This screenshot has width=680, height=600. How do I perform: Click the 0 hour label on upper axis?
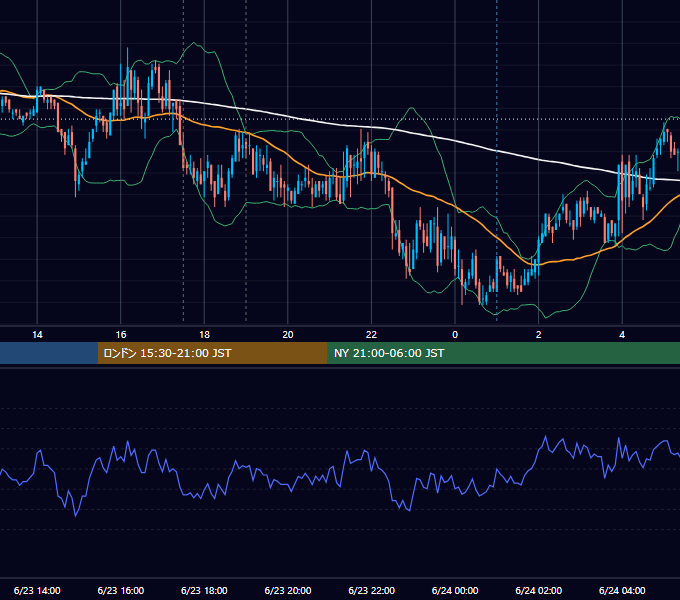pyautogui.click(x=455, y=335)
